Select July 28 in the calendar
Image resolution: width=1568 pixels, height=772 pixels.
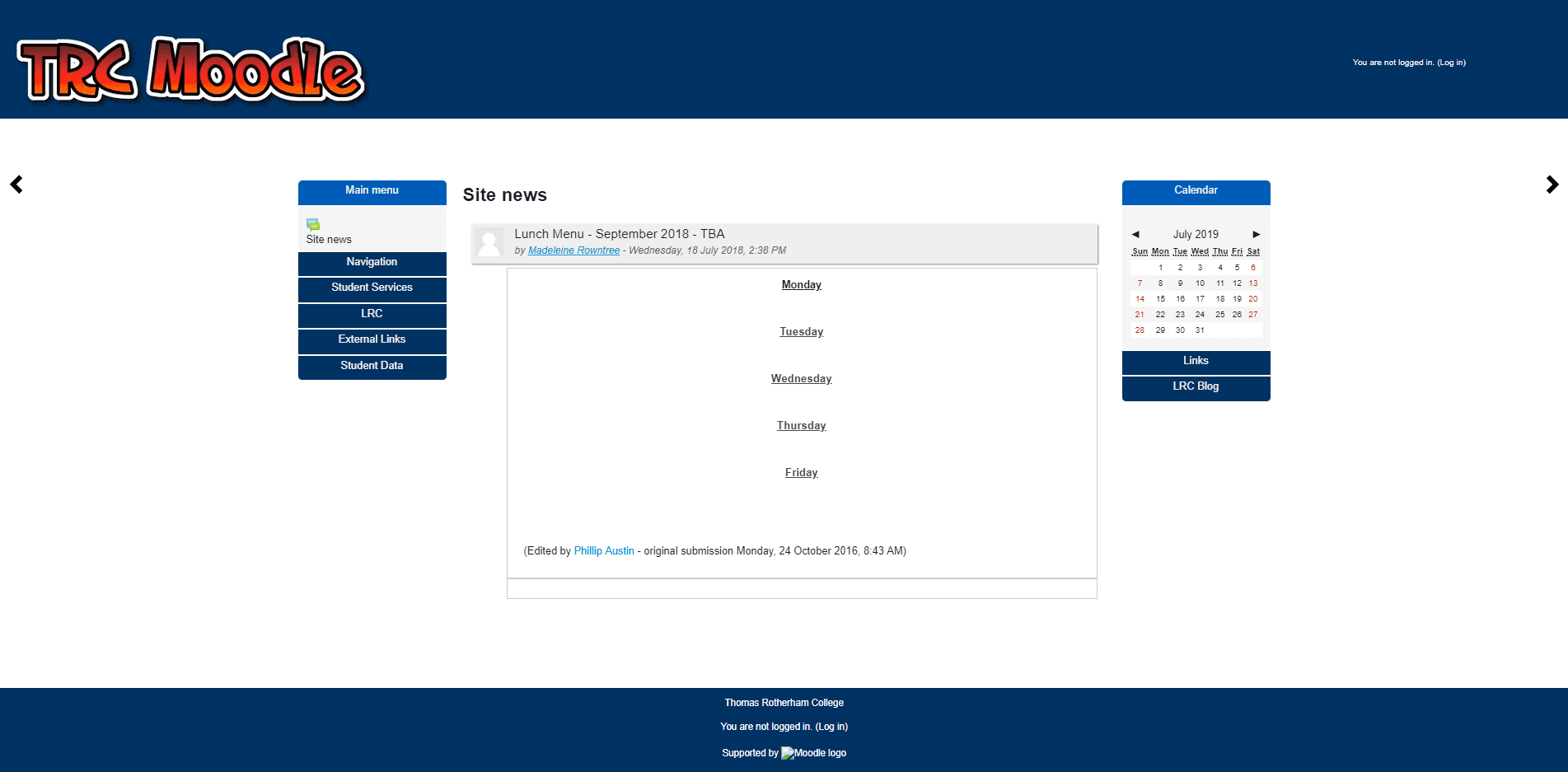click(x=1140, y=330)
